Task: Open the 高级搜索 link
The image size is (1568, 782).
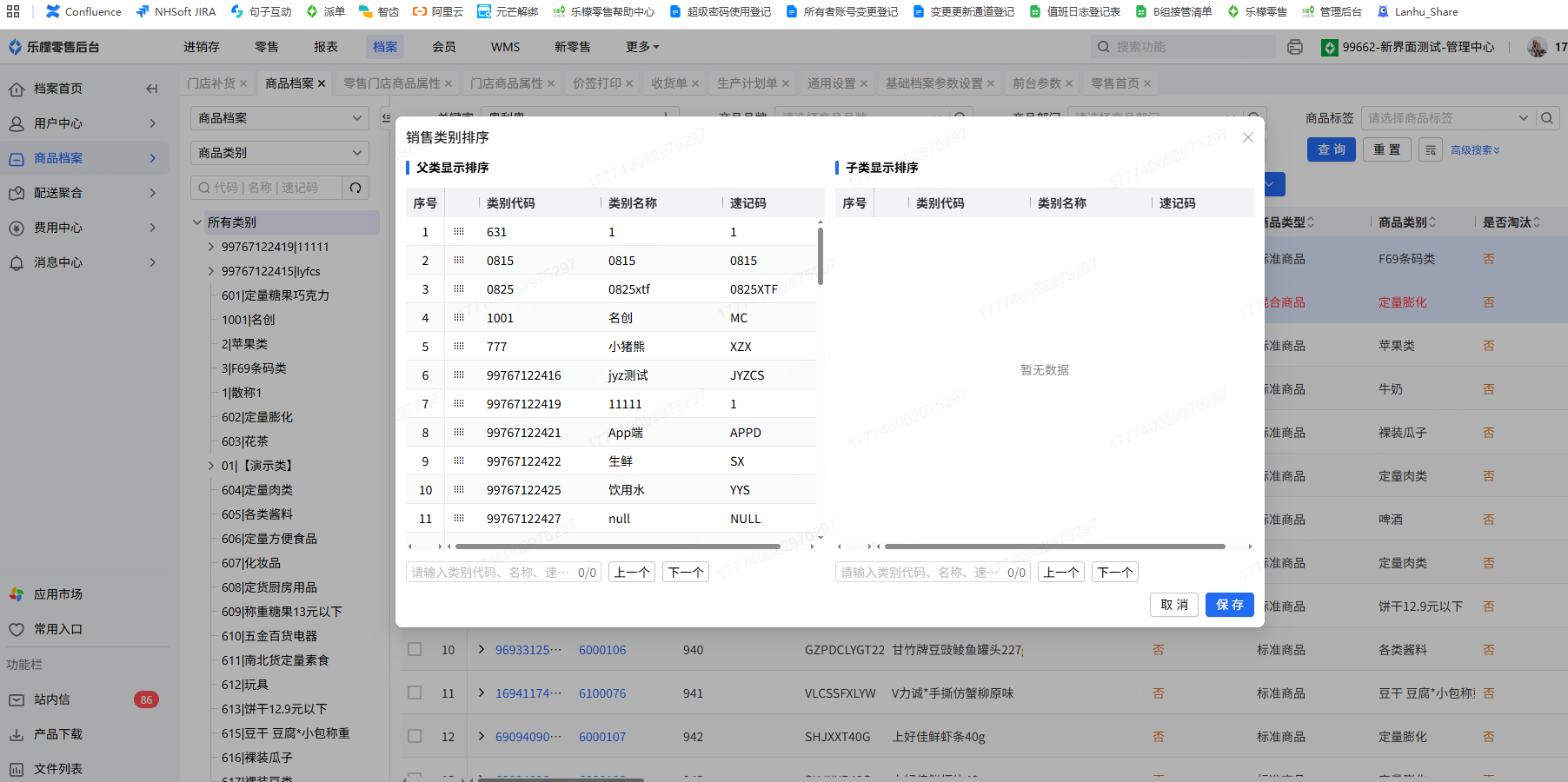Action: pos(1475,150)
